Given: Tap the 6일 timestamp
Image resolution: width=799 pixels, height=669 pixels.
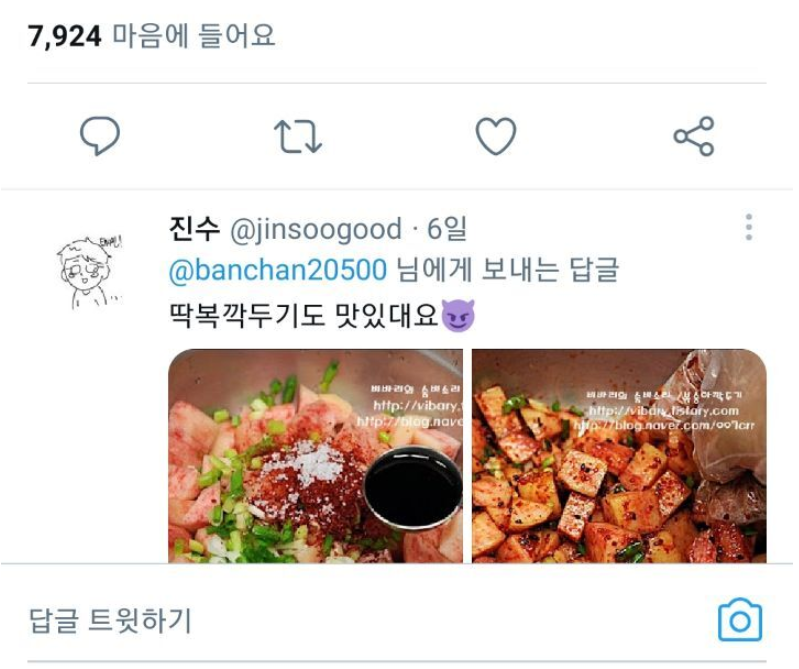Looking at the screenshot, I should click(x=446, y=229).
